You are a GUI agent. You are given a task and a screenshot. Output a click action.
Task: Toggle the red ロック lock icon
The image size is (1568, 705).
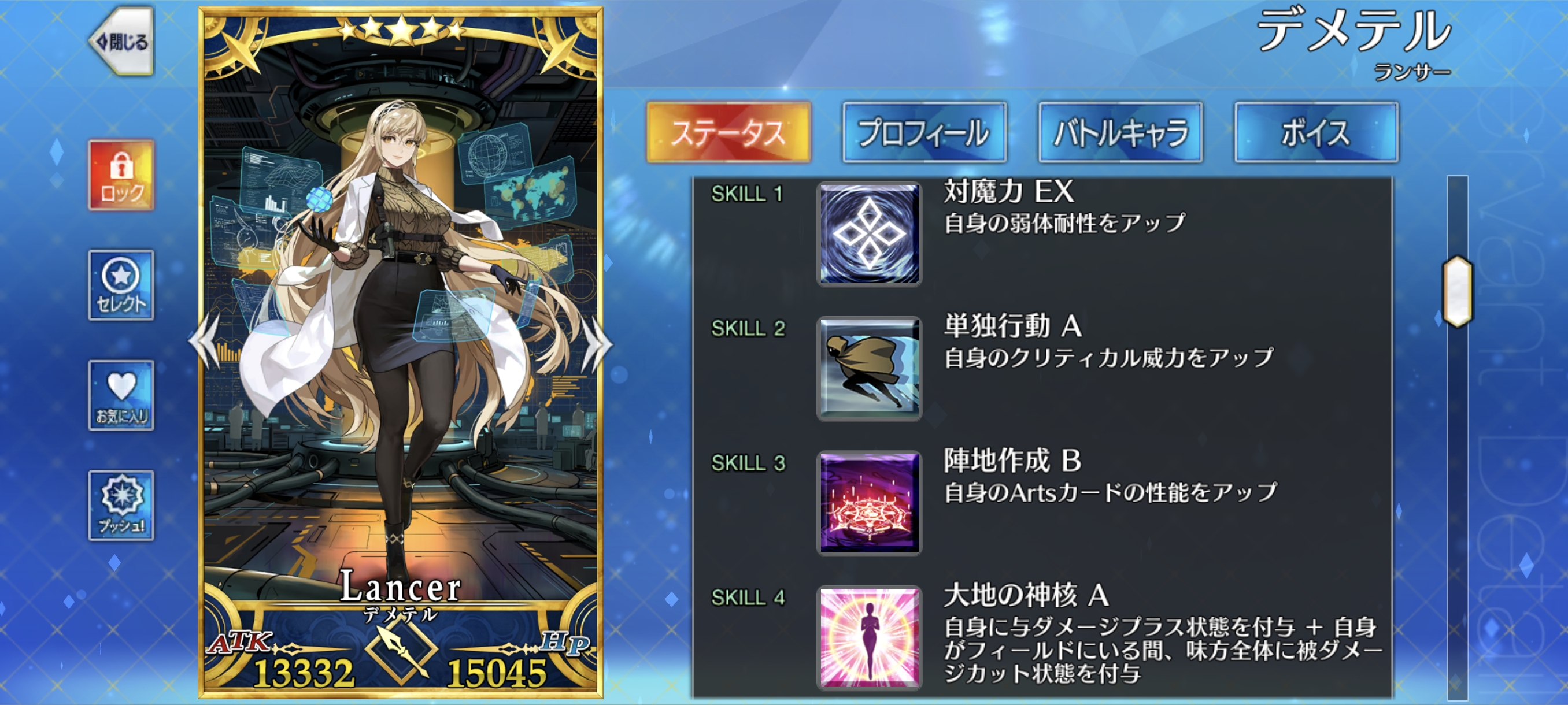tap(121, 175)
